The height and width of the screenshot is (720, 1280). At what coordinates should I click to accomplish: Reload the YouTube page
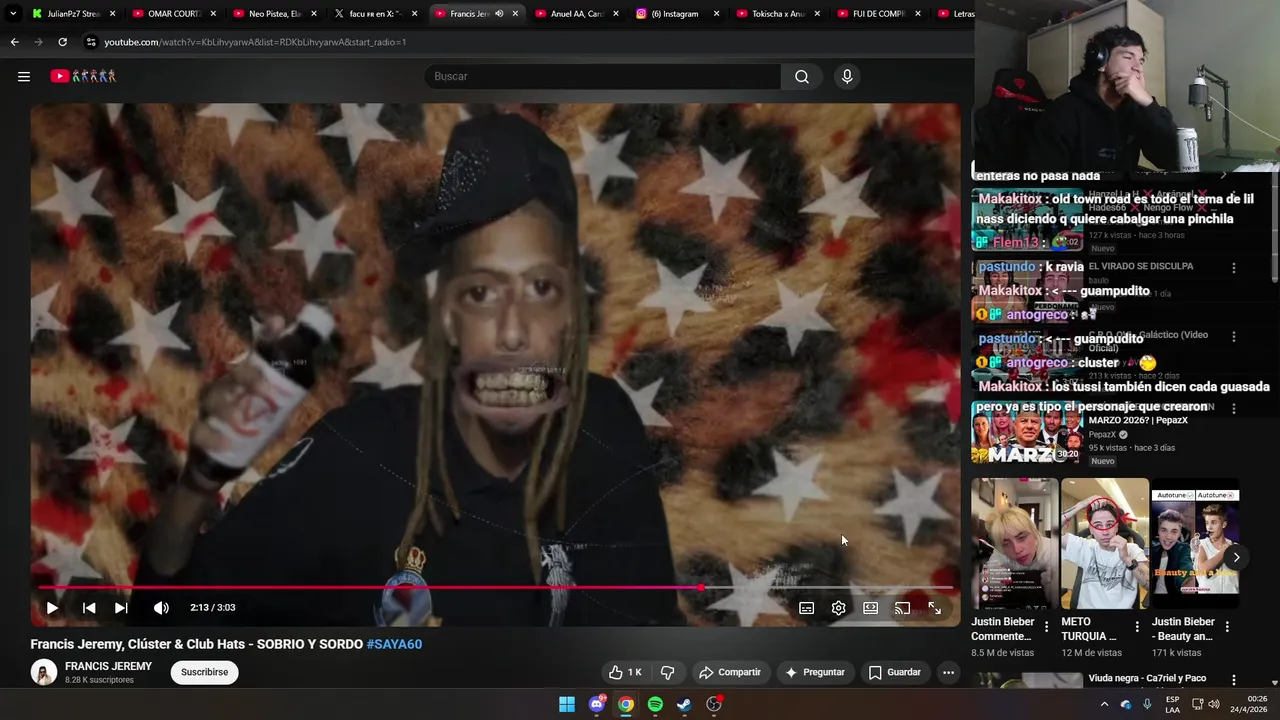click(x=62, y=42)
